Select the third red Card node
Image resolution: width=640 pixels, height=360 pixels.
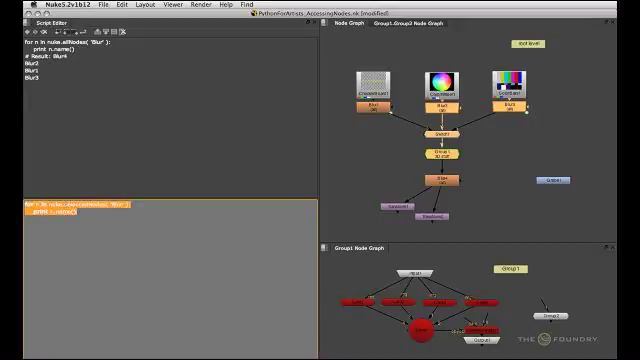(440, 303)
